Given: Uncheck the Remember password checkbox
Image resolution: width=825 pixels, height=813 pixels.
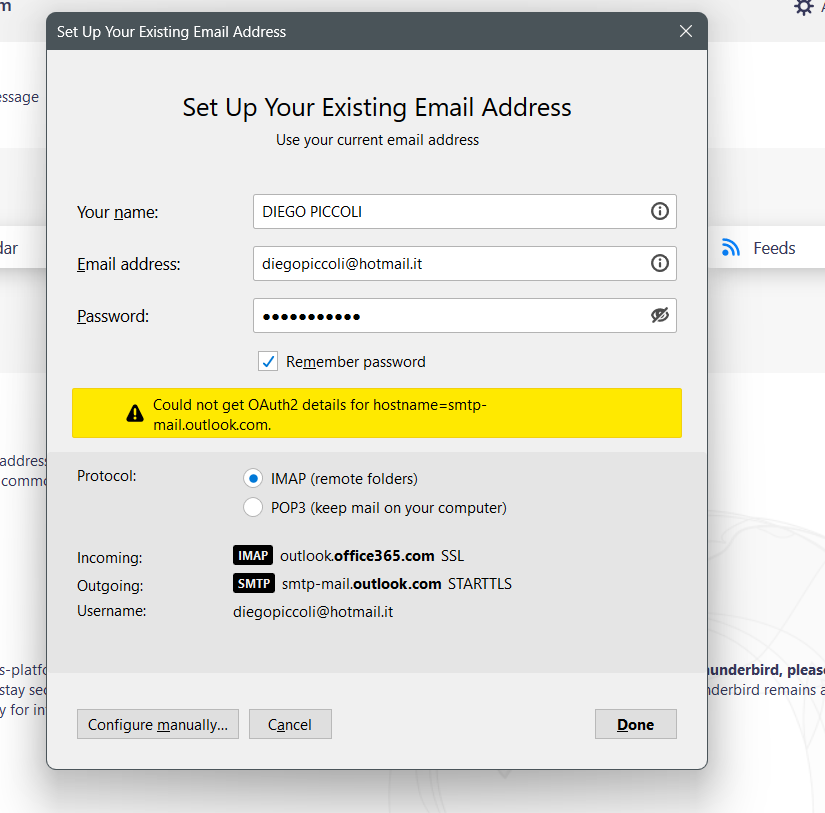Looking at the screenshot, I should point(268,362).
